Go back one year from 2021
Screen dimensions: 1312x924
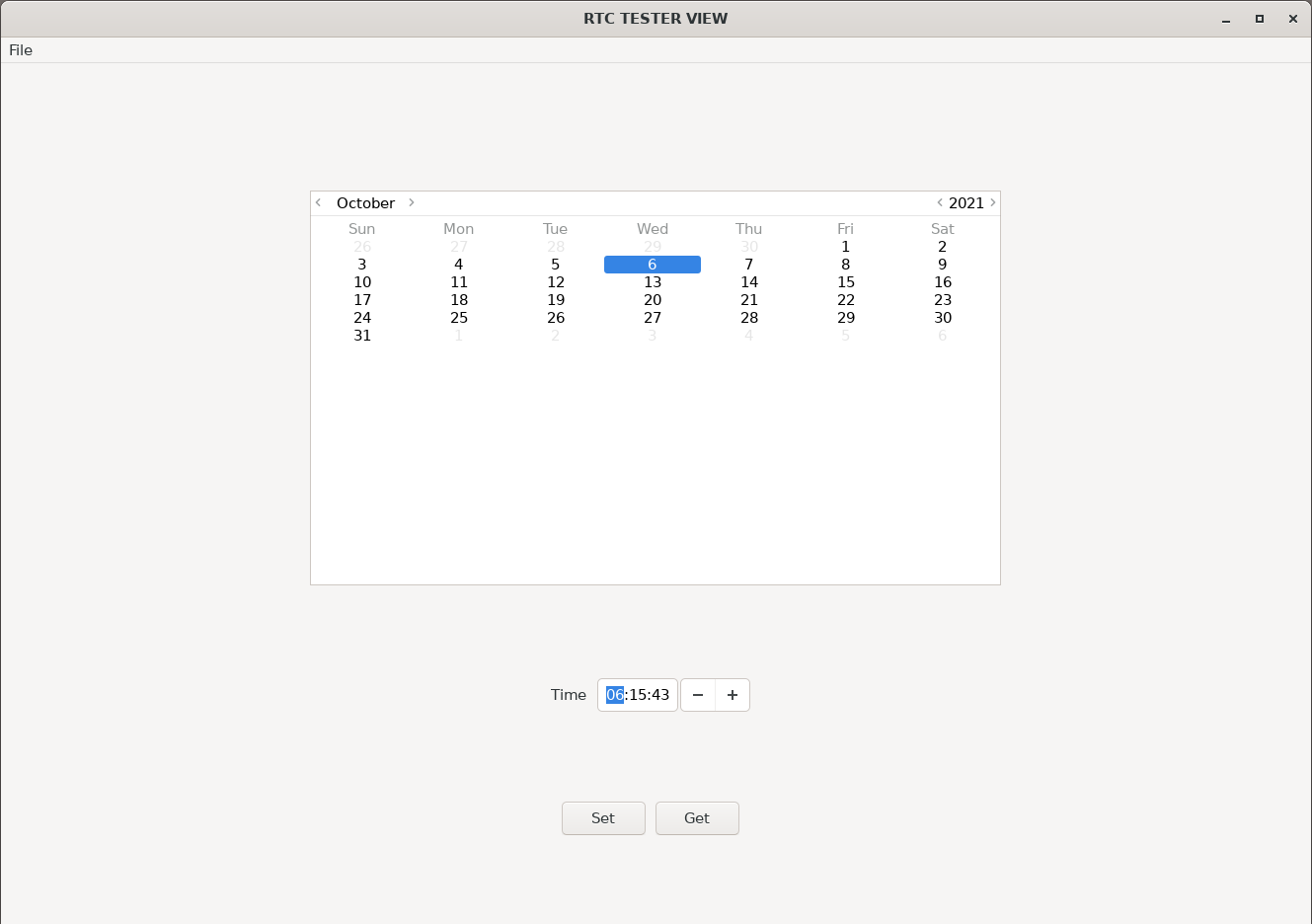(940, 202)
